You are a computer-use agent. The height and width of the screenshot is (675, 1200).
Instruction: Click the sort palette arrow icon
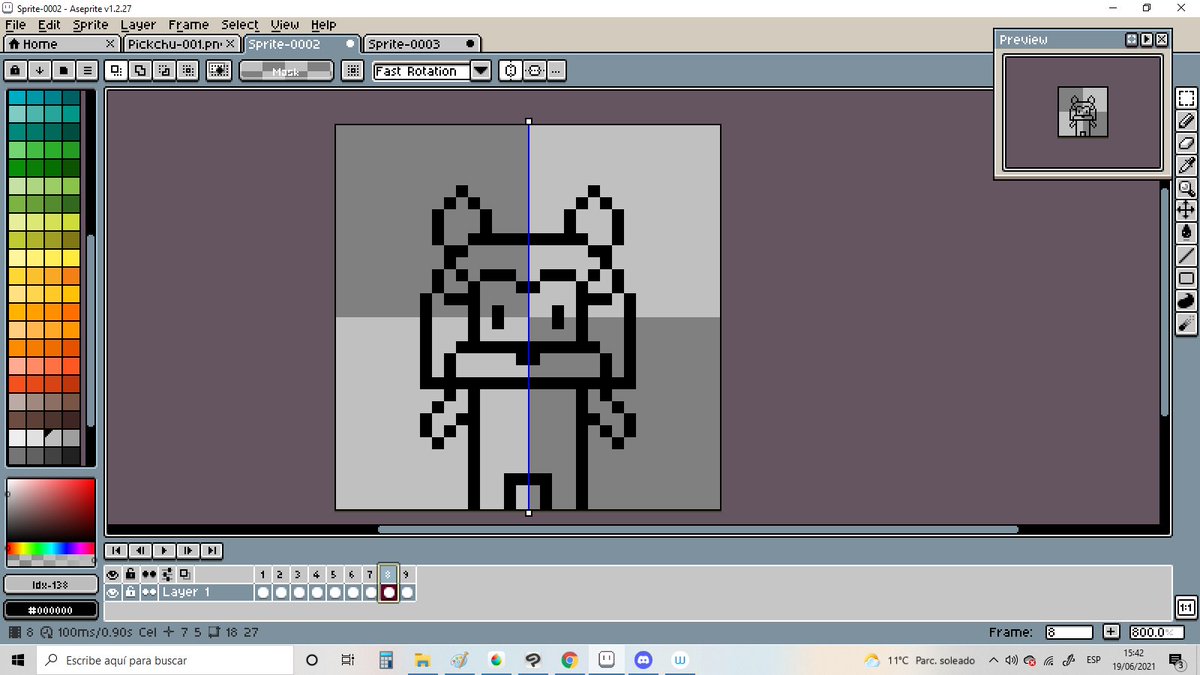pyautogui.click(x=39, y=71)
